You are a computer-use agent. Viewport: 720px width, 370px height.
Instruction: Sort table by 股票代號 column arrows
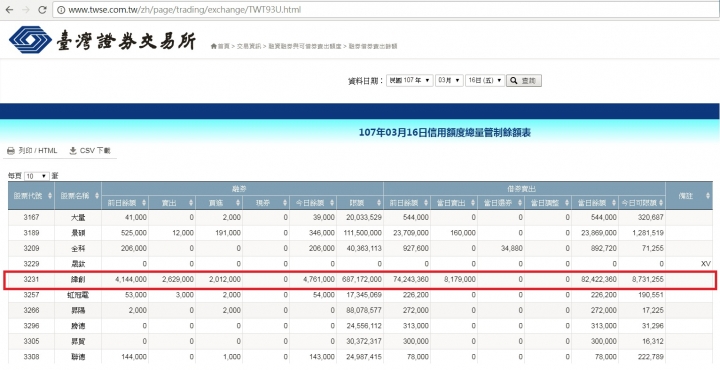(x=50, y=196)
